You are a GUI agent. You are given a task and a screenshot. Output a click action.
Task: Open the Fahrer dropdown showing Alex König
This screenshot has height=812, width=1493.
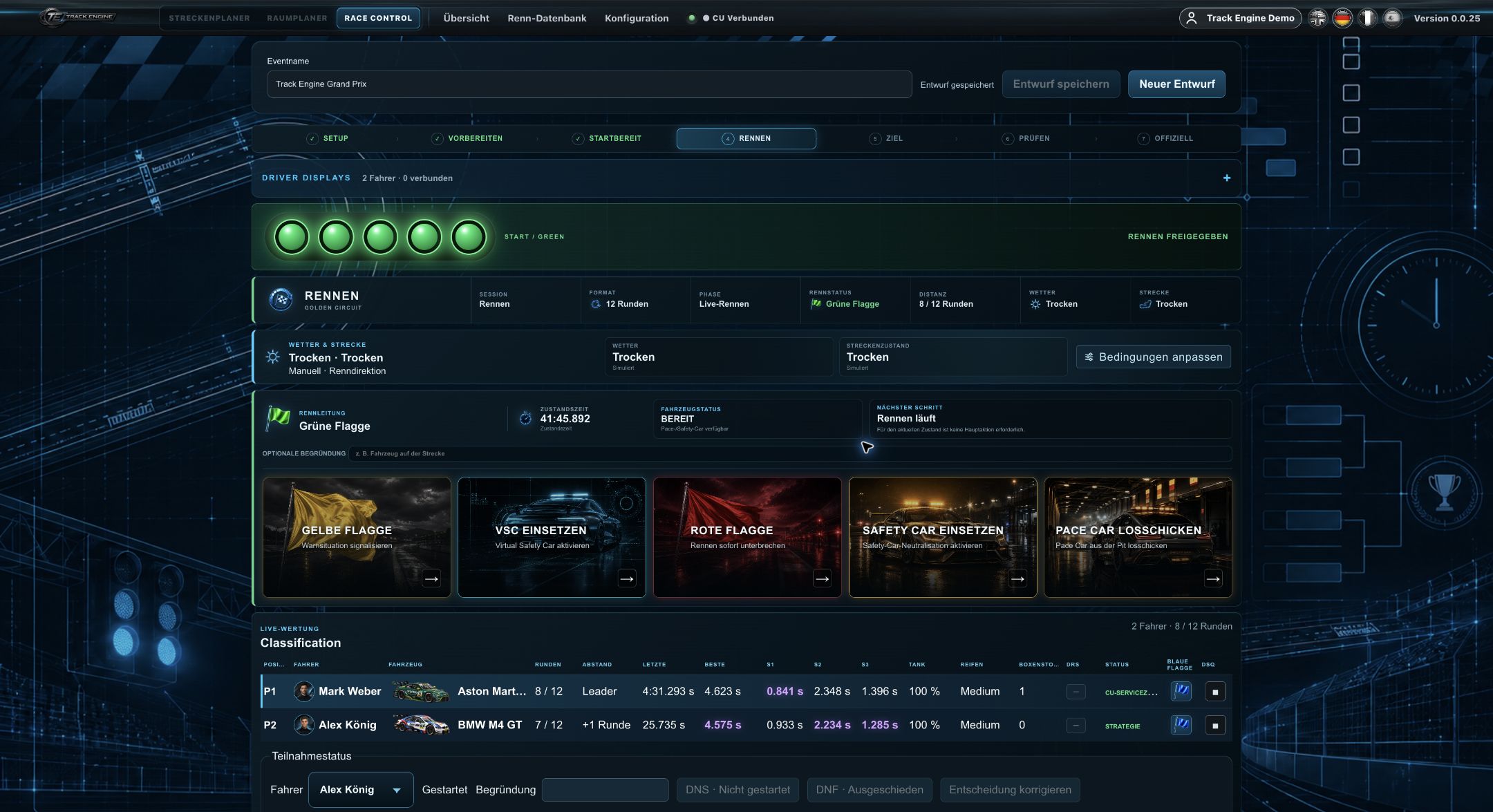coord(361,790)
